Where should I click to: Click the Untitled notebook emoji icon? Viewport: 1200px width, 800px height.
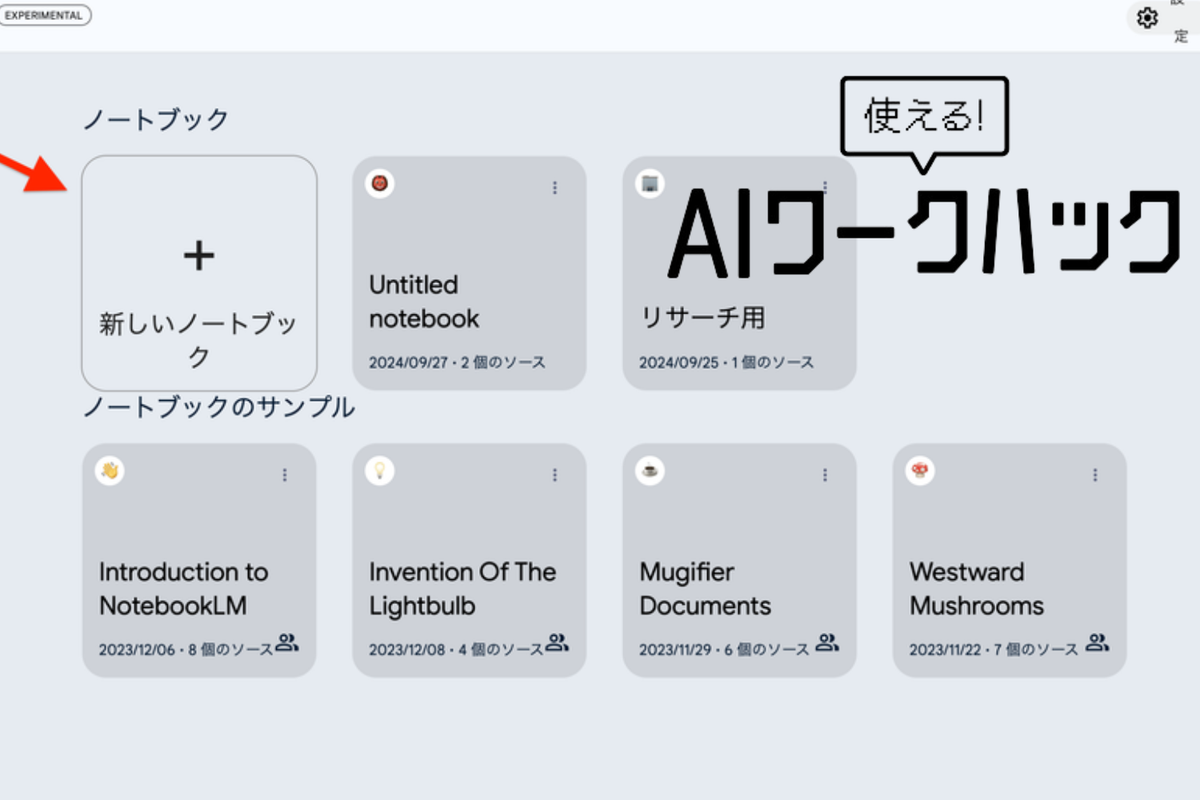point(380,183)
